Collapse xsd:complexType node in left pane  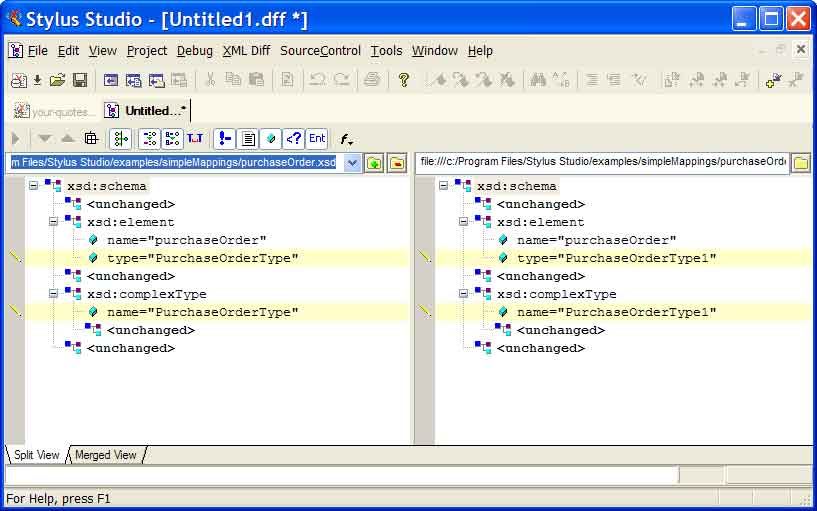pos(53,294)
